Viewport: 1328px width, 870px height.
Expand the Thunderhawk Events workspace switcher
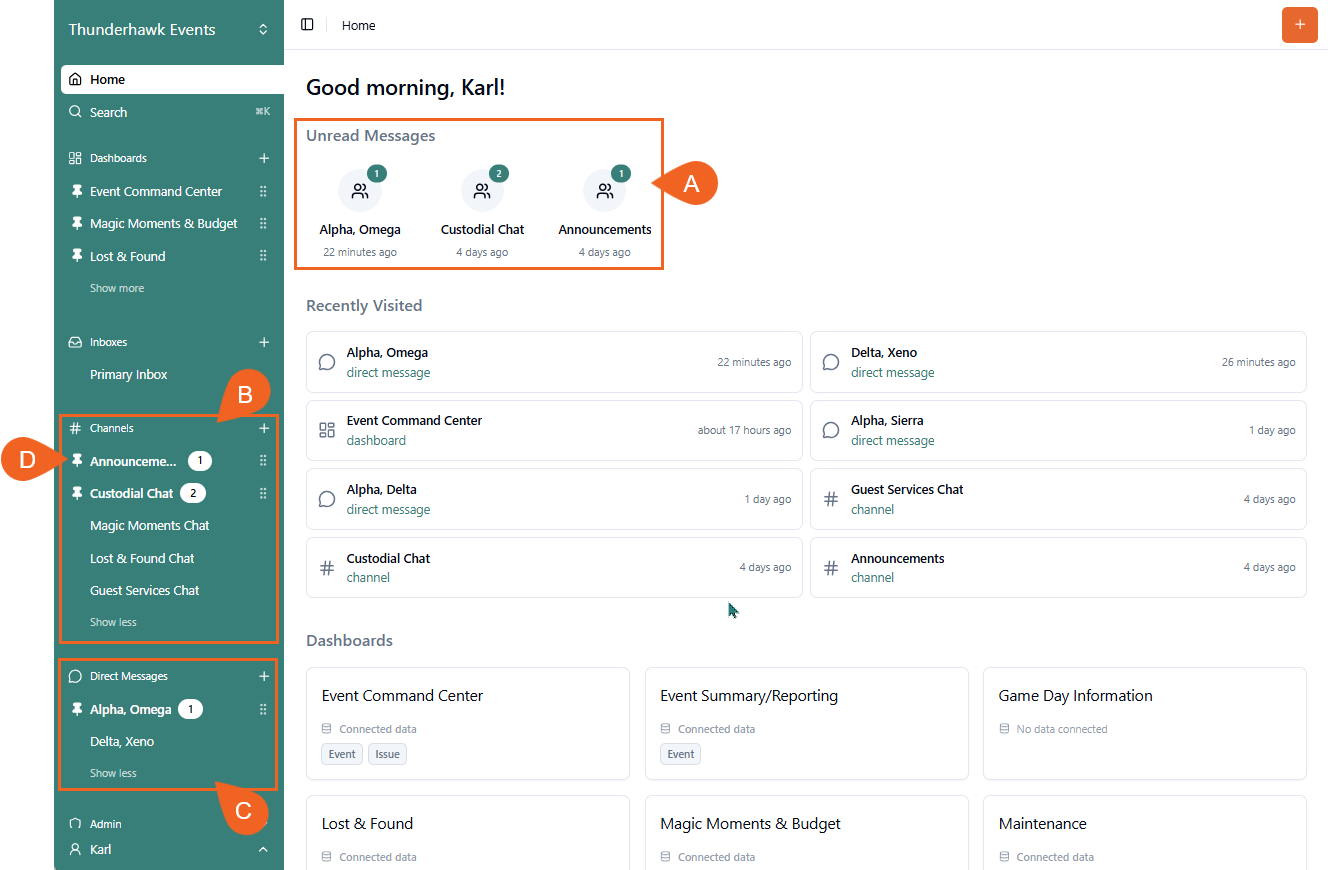coord(262,29)
